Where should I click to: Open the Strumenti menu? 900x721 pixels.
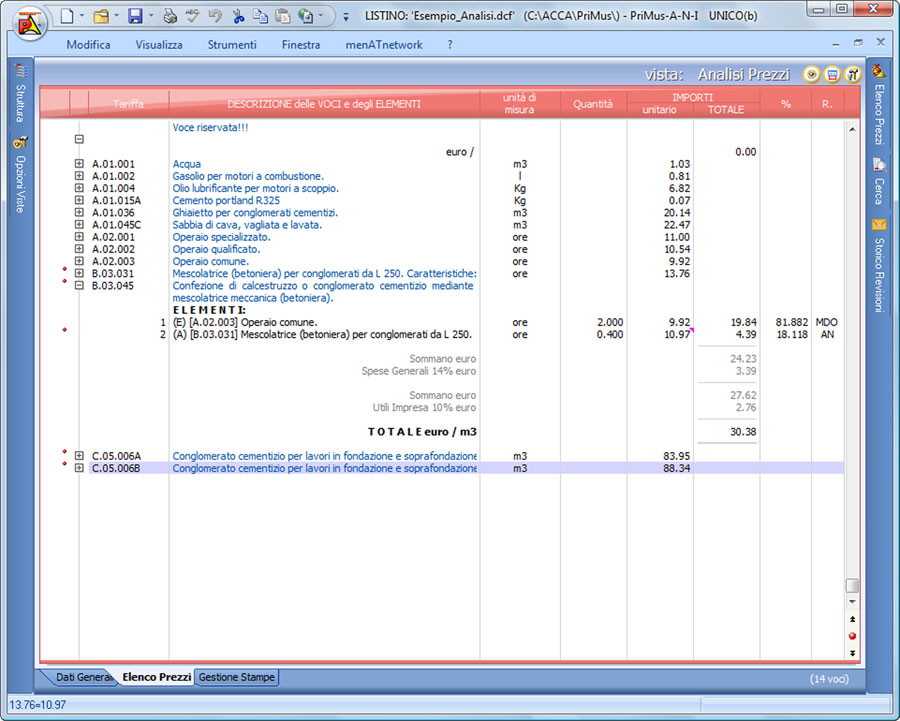point(232,45)
